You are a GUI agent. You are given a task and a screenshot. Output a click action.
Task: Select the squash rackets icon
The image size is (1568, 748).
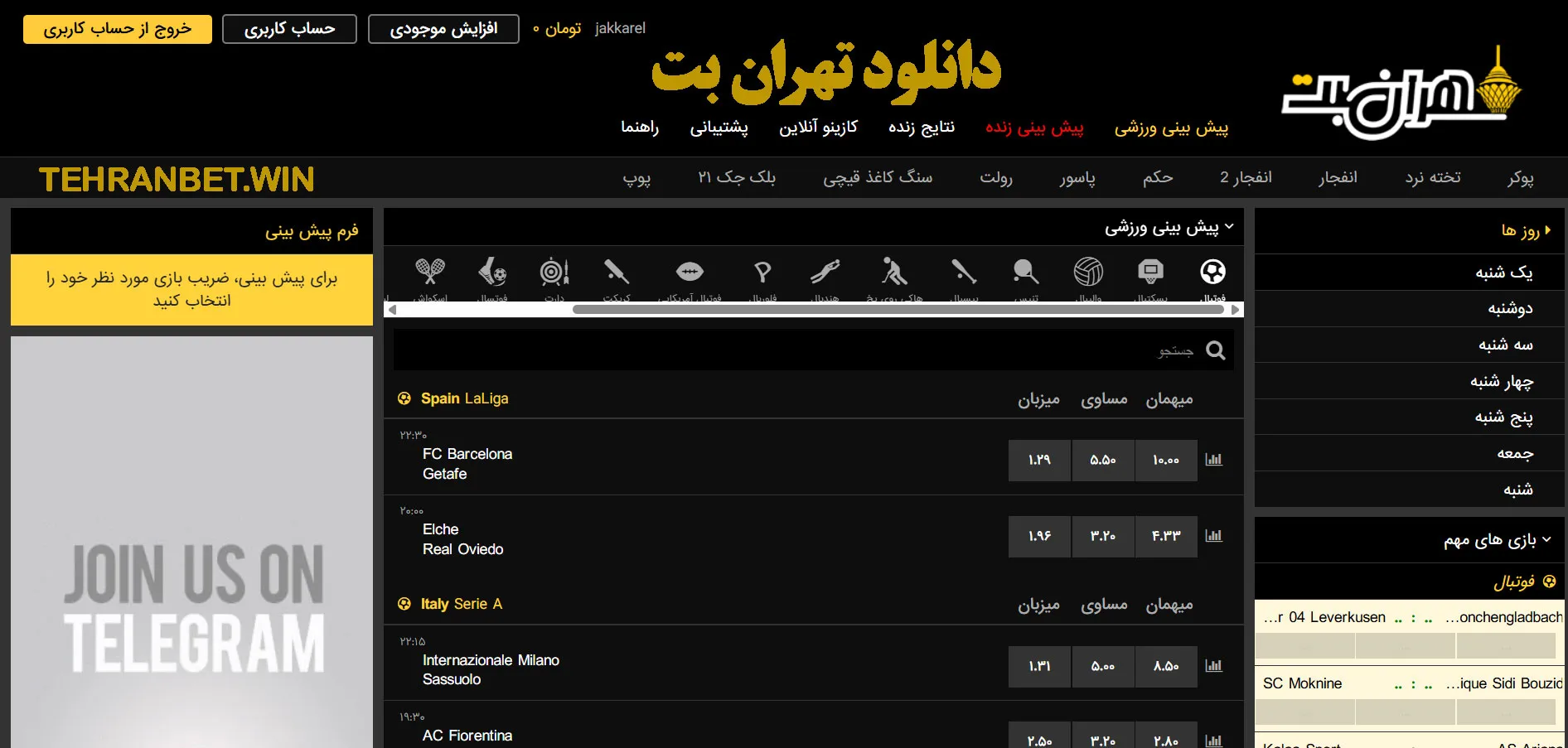[x=430, y=272]
